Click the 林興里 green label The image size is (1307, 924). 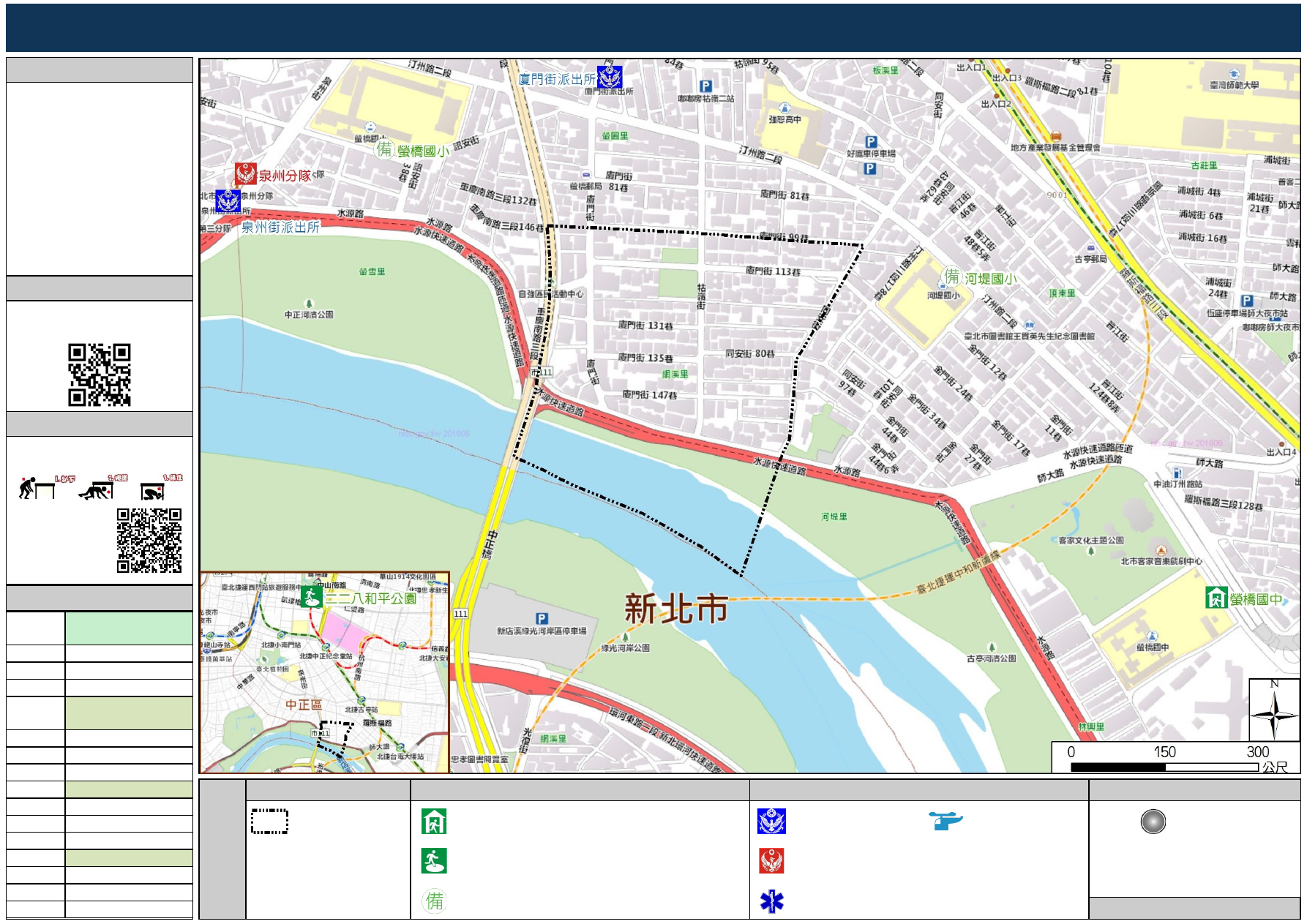point(1091,726)
